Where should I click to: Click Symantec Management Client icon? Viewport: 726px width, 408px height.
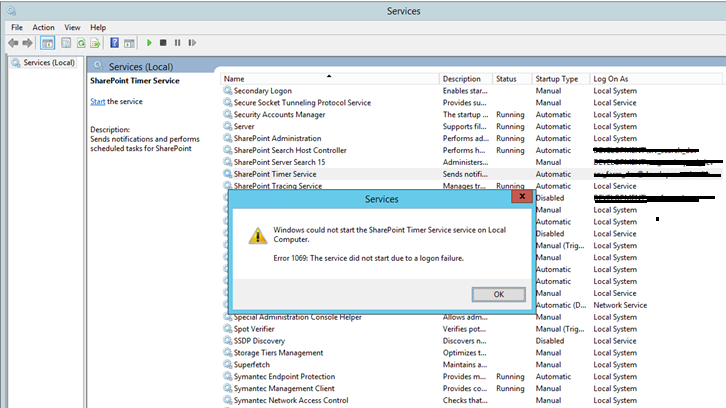(227, 388)
